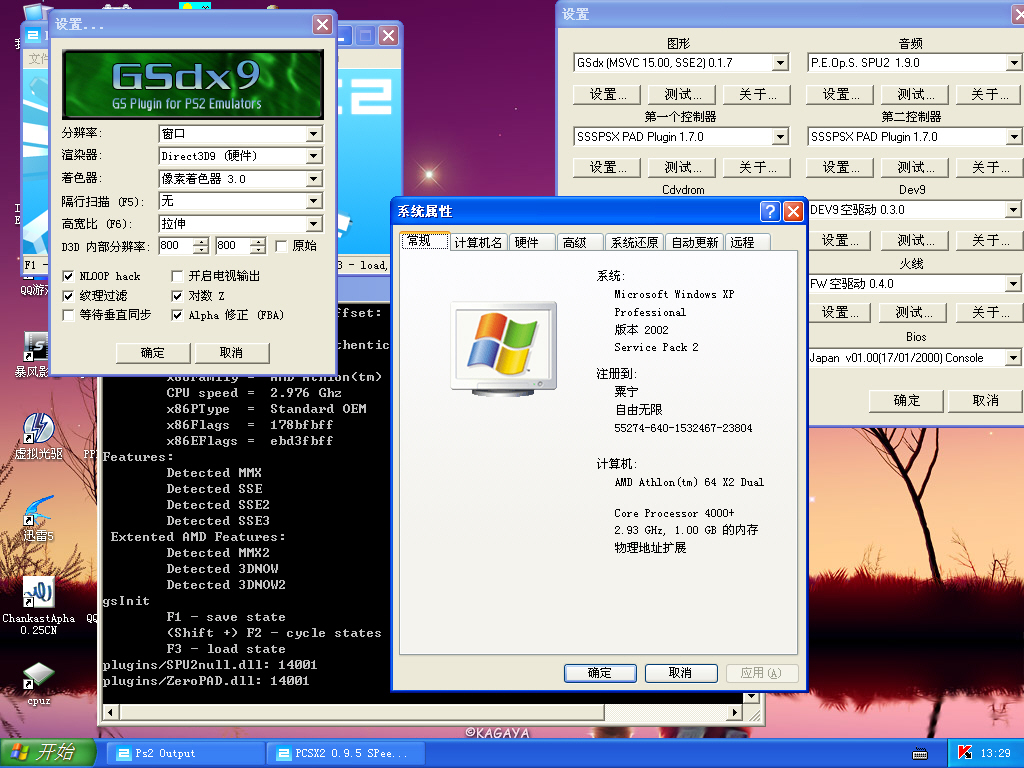This screenshot has width=1024, height=768.
Task: Select the ChankastAlpha 0.25CN desktop icon
Action: pyautogui.click(x=38, y=605)
